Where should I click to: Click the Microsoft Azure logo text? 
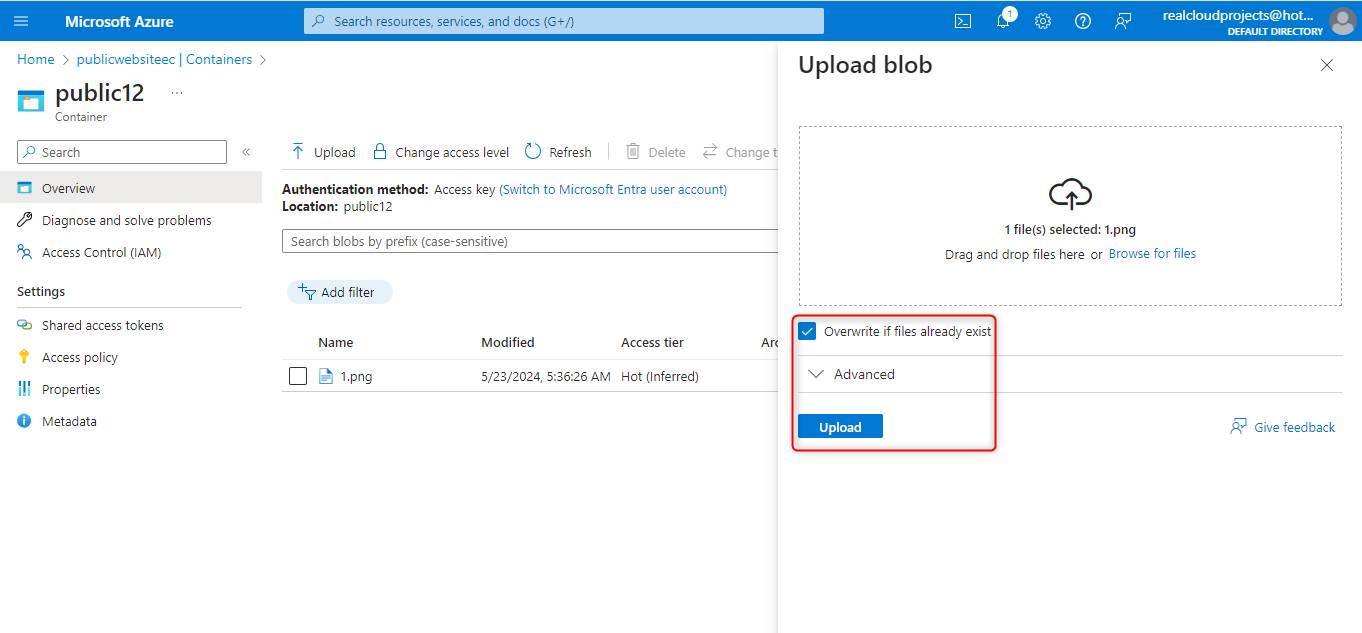click(x=119, y=21)
